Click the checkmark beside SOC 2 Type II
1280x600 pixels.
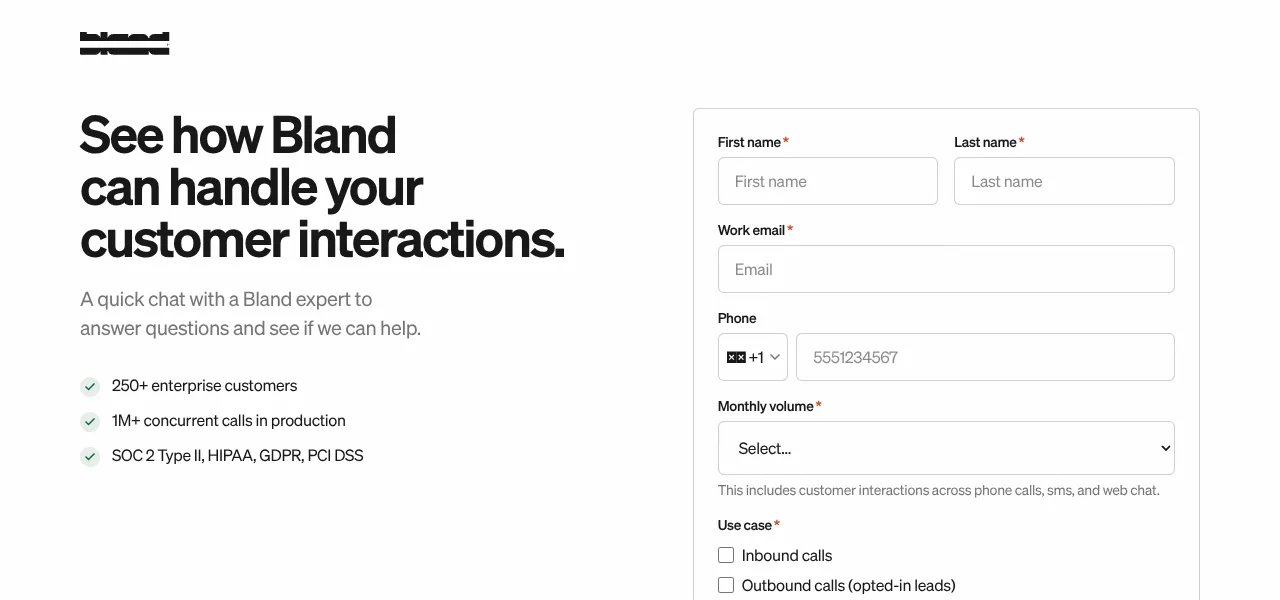(90, 457)
